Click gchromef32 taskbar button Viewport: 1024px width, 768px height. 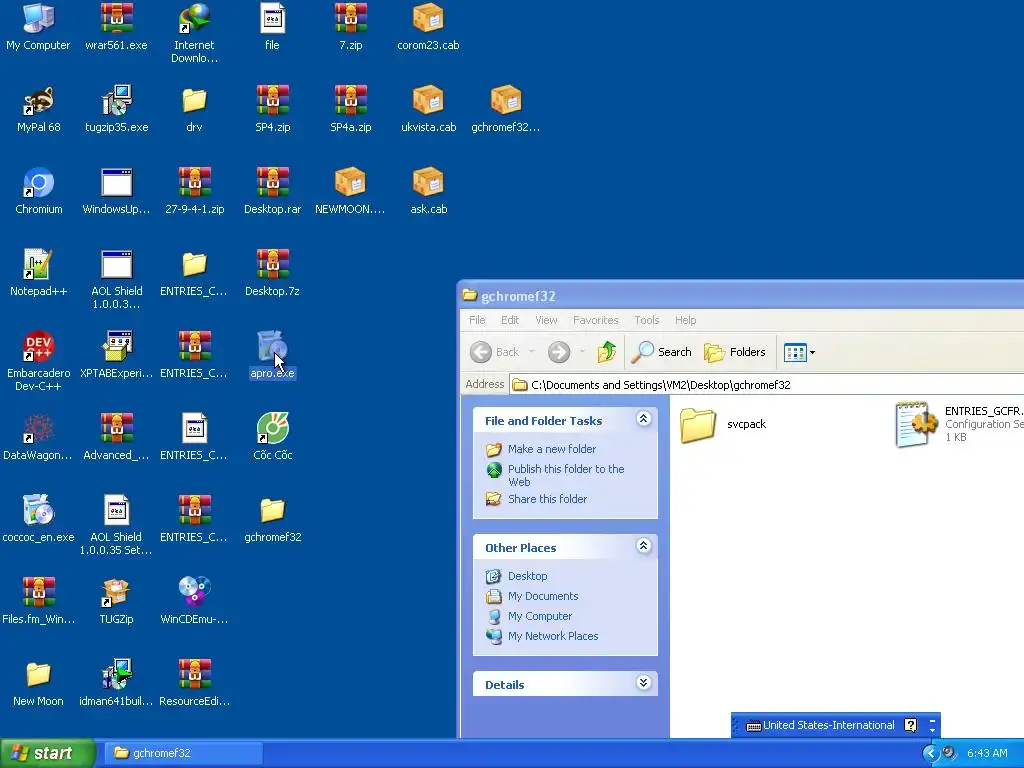[184, 753]
